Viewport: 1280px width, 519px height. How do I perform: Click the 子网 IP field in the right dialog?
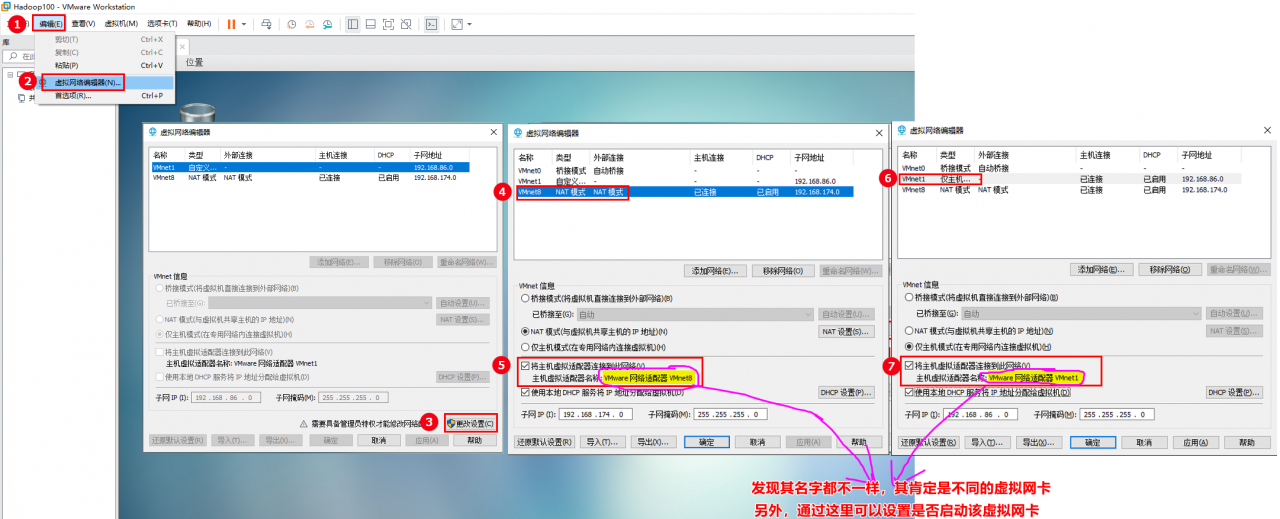coord(982,414)
